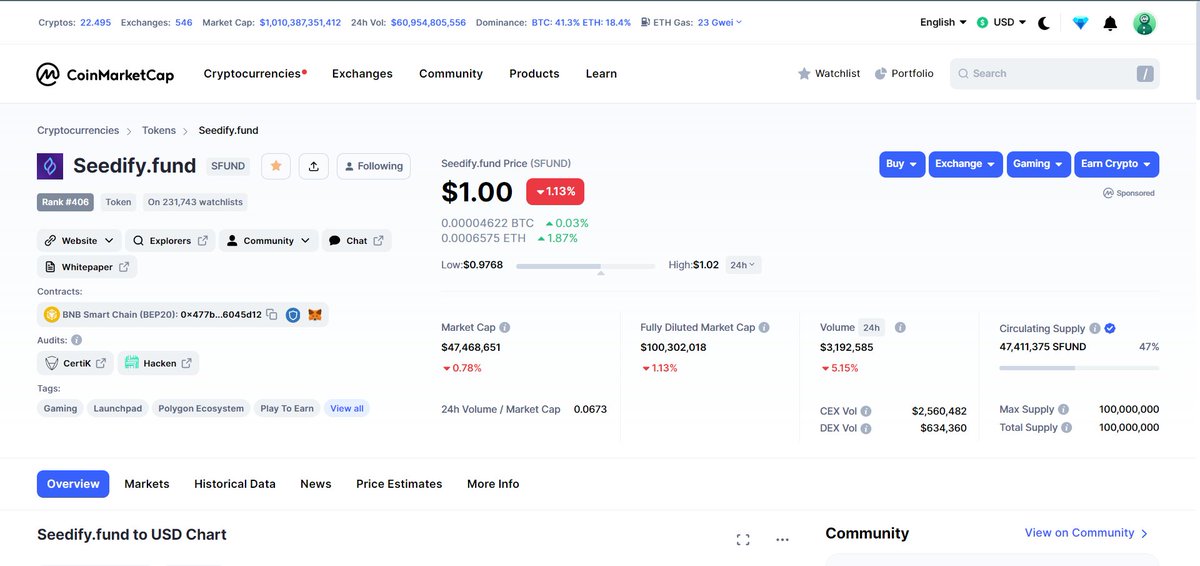Image resolution: width=1200 pixels, height=566 pixels.
Task: Open Watchlist from header
Action: click(829, 74)
